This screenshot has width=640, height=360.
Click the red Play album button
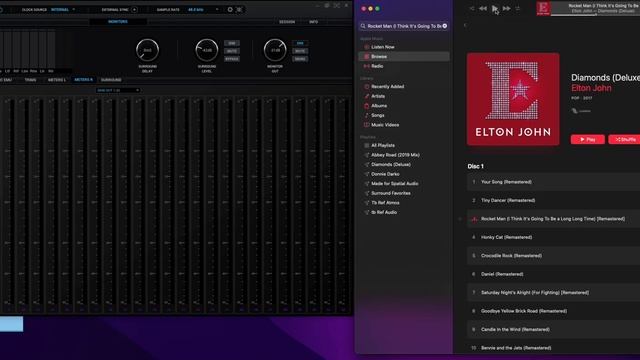[587, 140]
